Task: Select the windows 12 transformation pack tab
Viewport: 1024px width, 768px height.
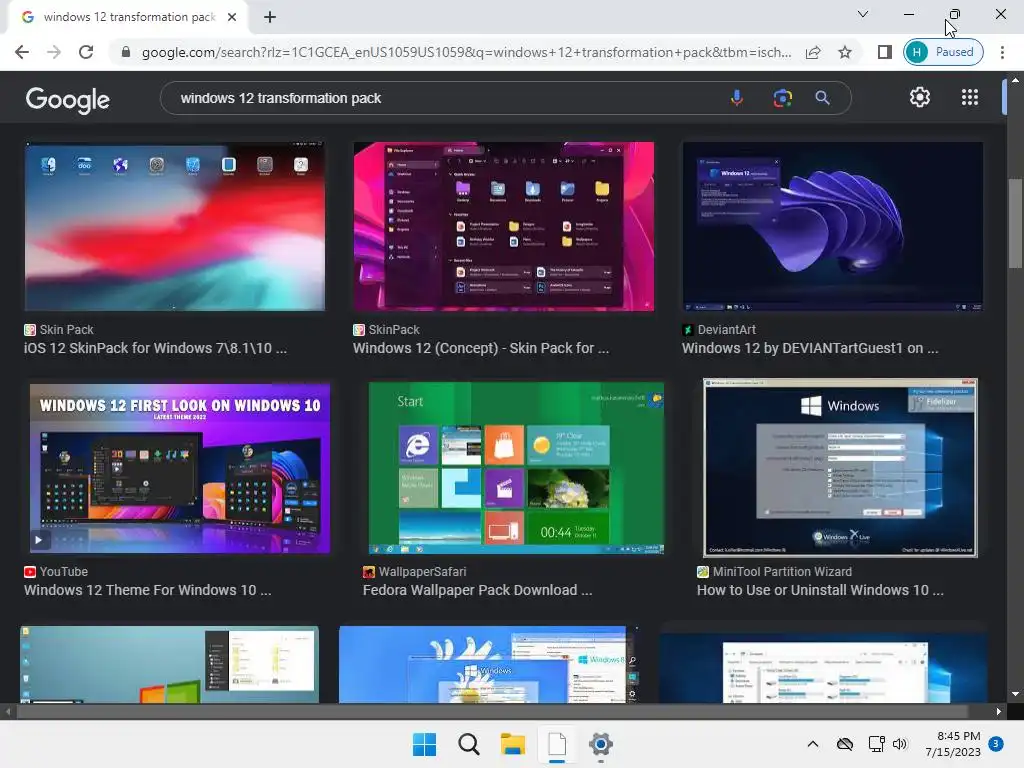Action: [x=128, y=17]
